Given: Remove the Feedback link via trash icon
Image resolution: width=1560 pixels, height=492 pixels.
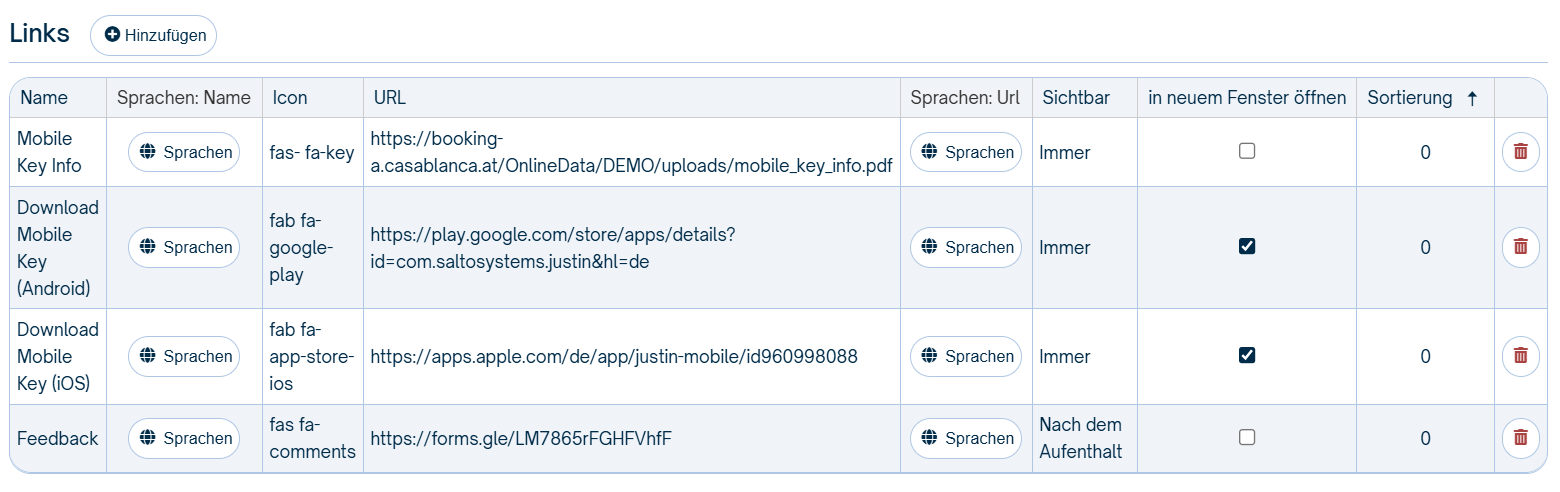Looking at the screenshot, I should click(x=1520, y=438).
